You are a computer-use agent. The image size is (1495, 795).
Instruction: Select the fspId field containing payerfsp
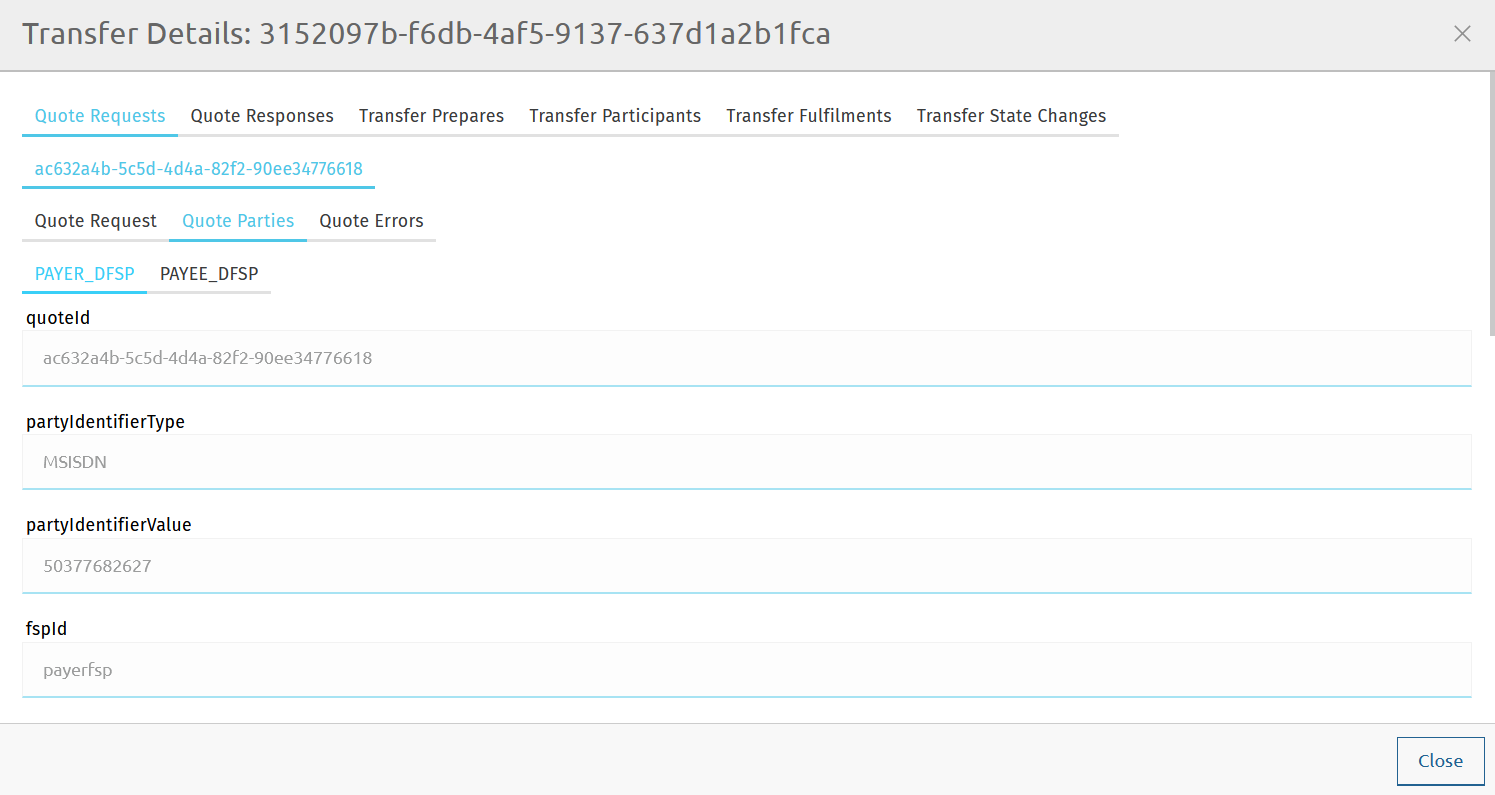tap(746, 670)
